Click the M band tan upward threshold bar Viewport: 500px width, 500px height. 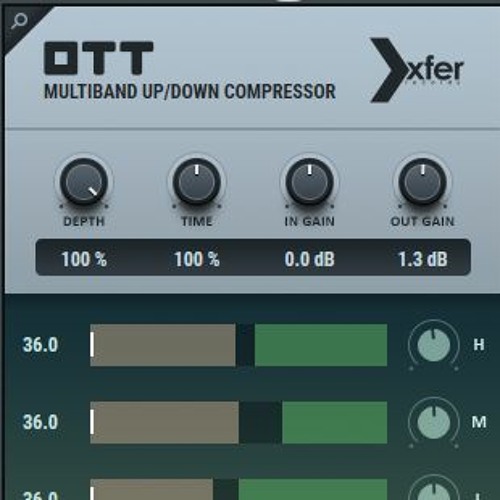(164, 422)
